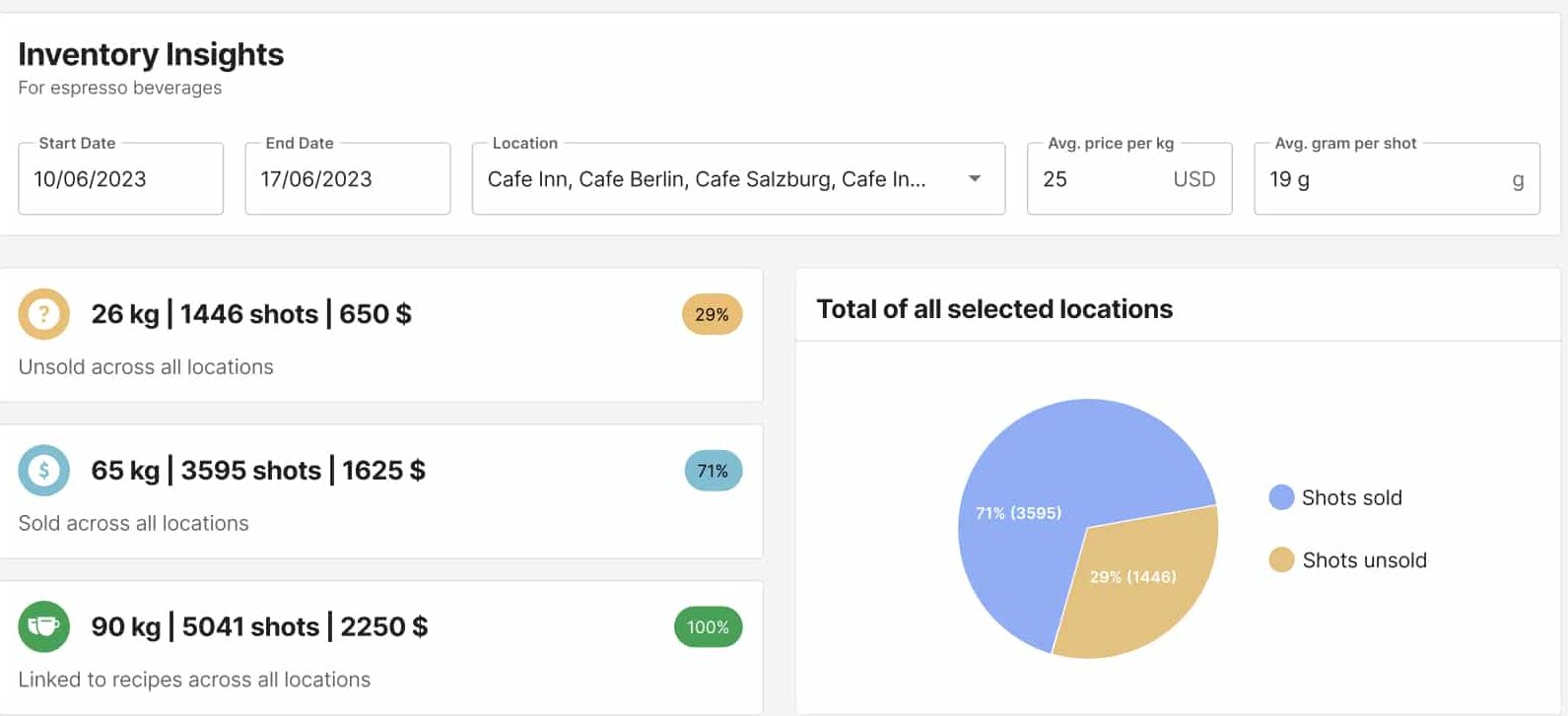1568x716 pixels.
Task: Click the Shots unsold legend label
Action: [1364, 560]
